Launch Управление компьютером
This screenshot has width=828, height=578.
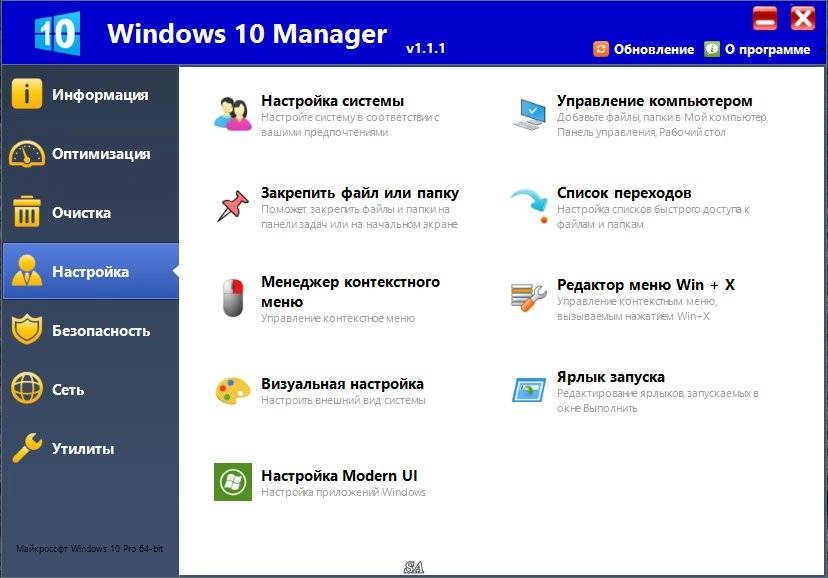[x=655, y=101]
